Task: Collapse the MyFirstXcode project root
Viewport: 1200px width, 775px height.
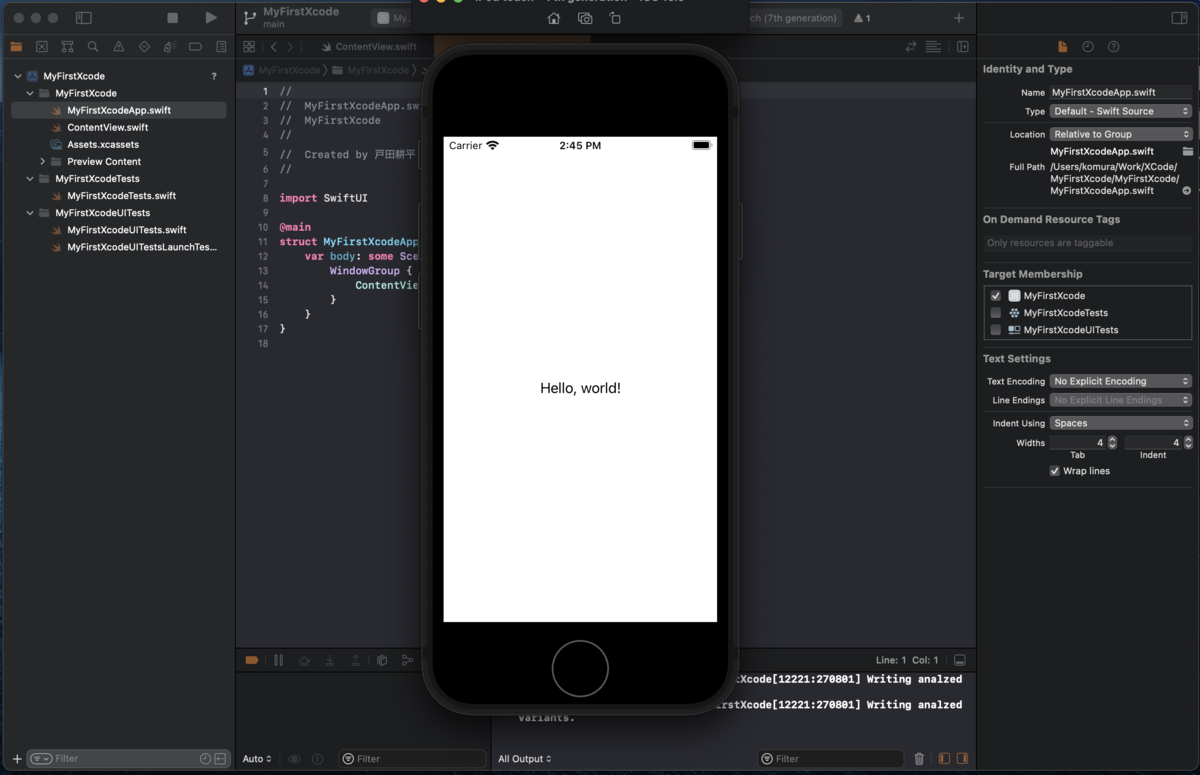Action: click(x=18, y=76)
